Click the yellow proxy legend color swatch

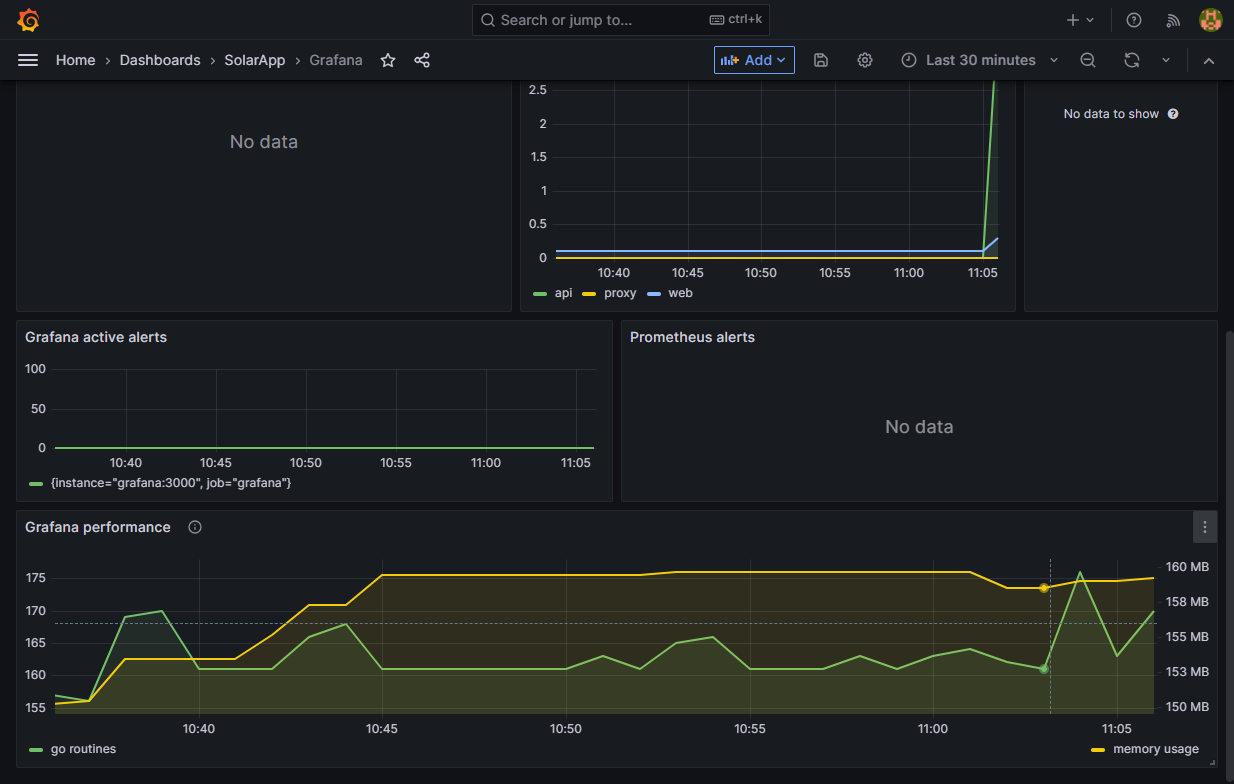[x=589, y=294]
